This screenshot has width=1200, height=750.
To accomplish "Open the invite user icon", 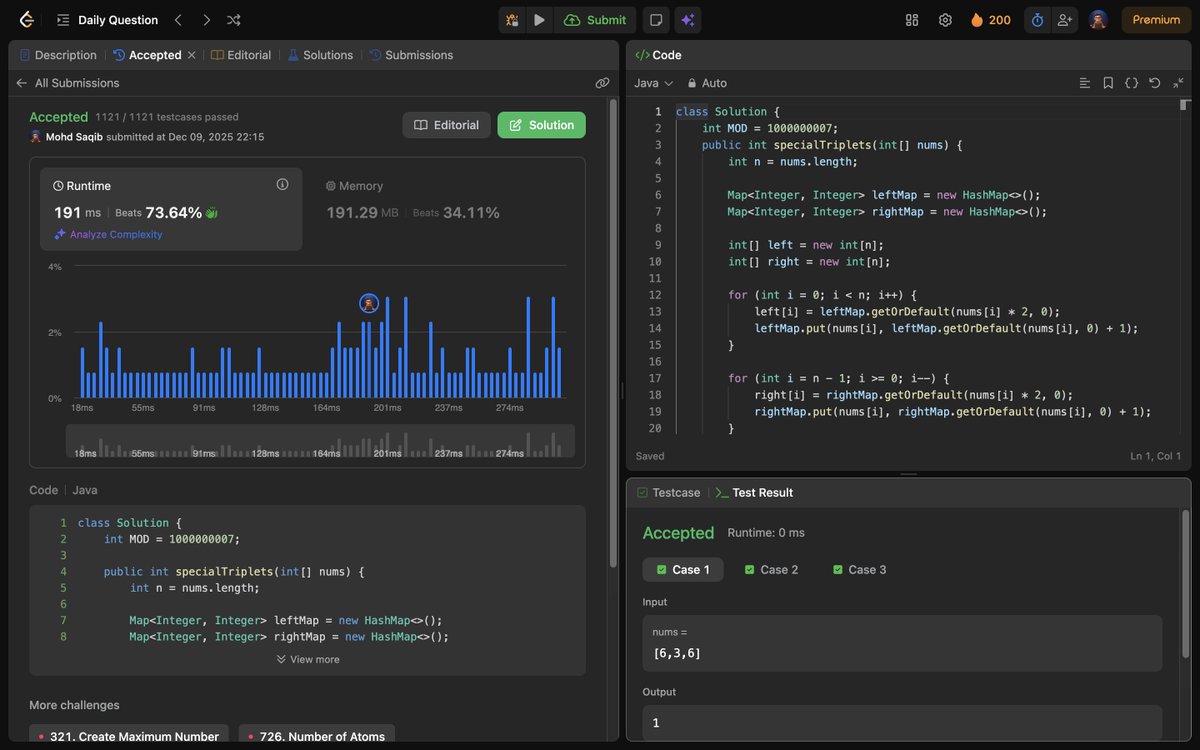I will tap(1064, 20).
